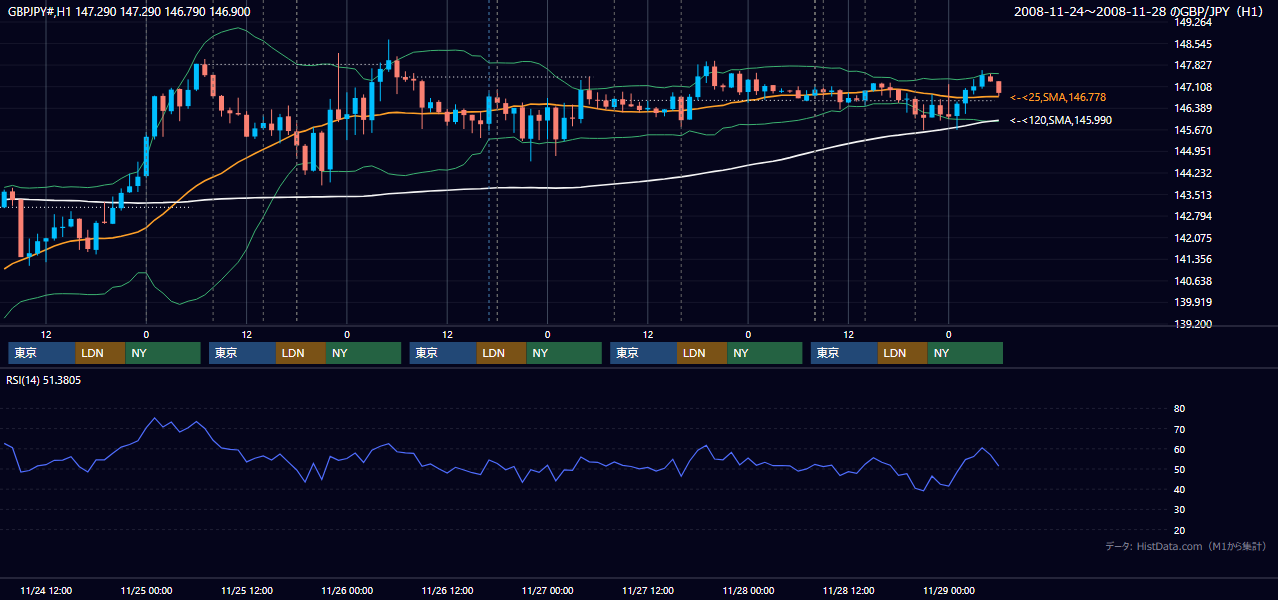Click the 11/26 12:00 time label
The width and height of the screenshot is (1278, 600).
[447, 590]
